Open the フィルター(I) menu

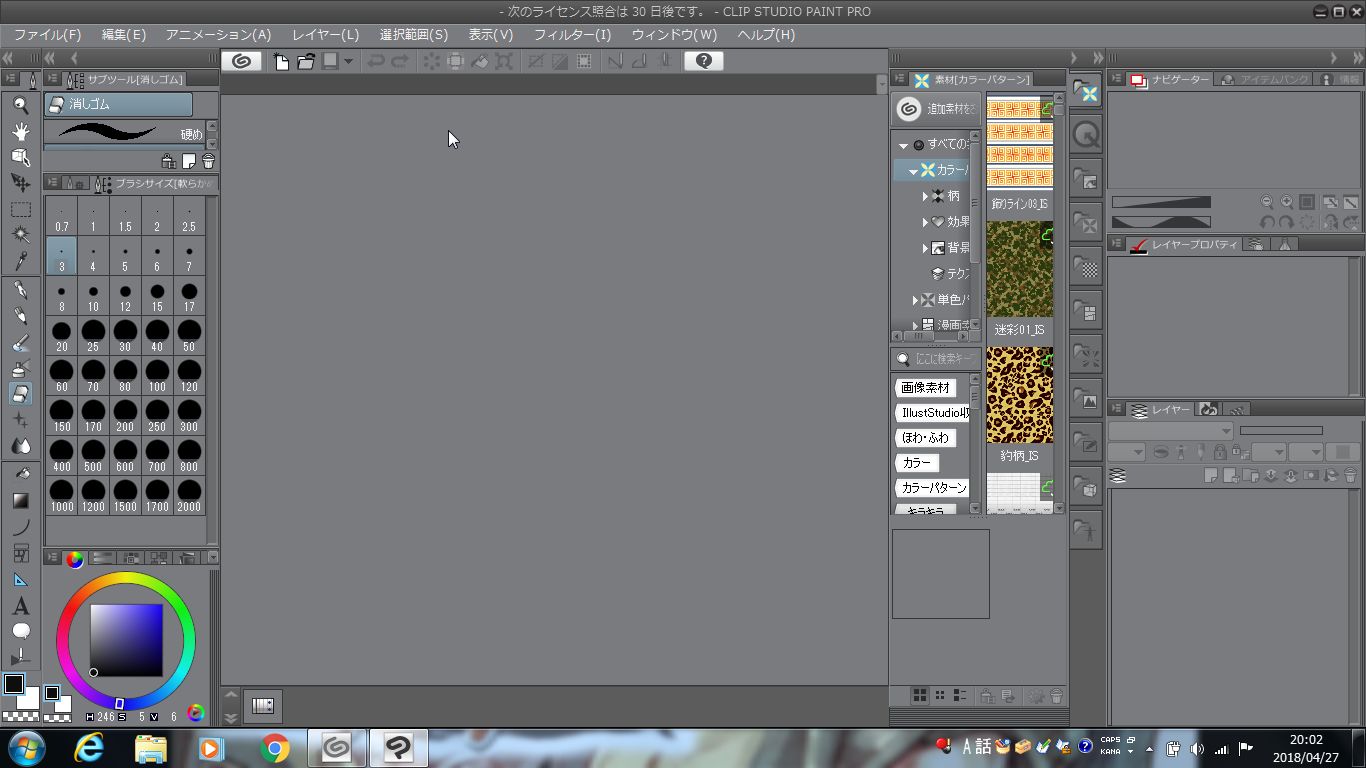(x=571, y=35)
